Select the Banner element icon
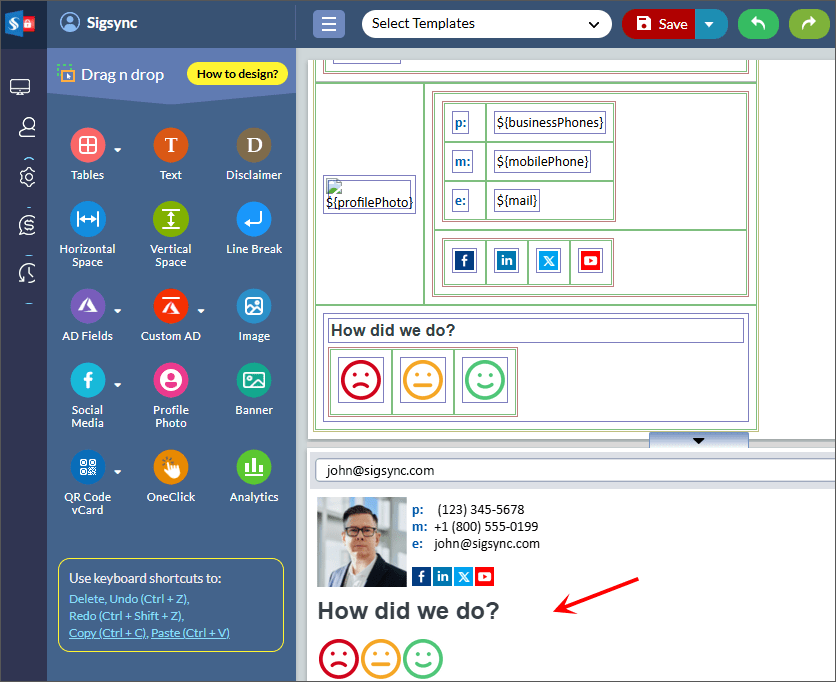 (x=254, y=381)
